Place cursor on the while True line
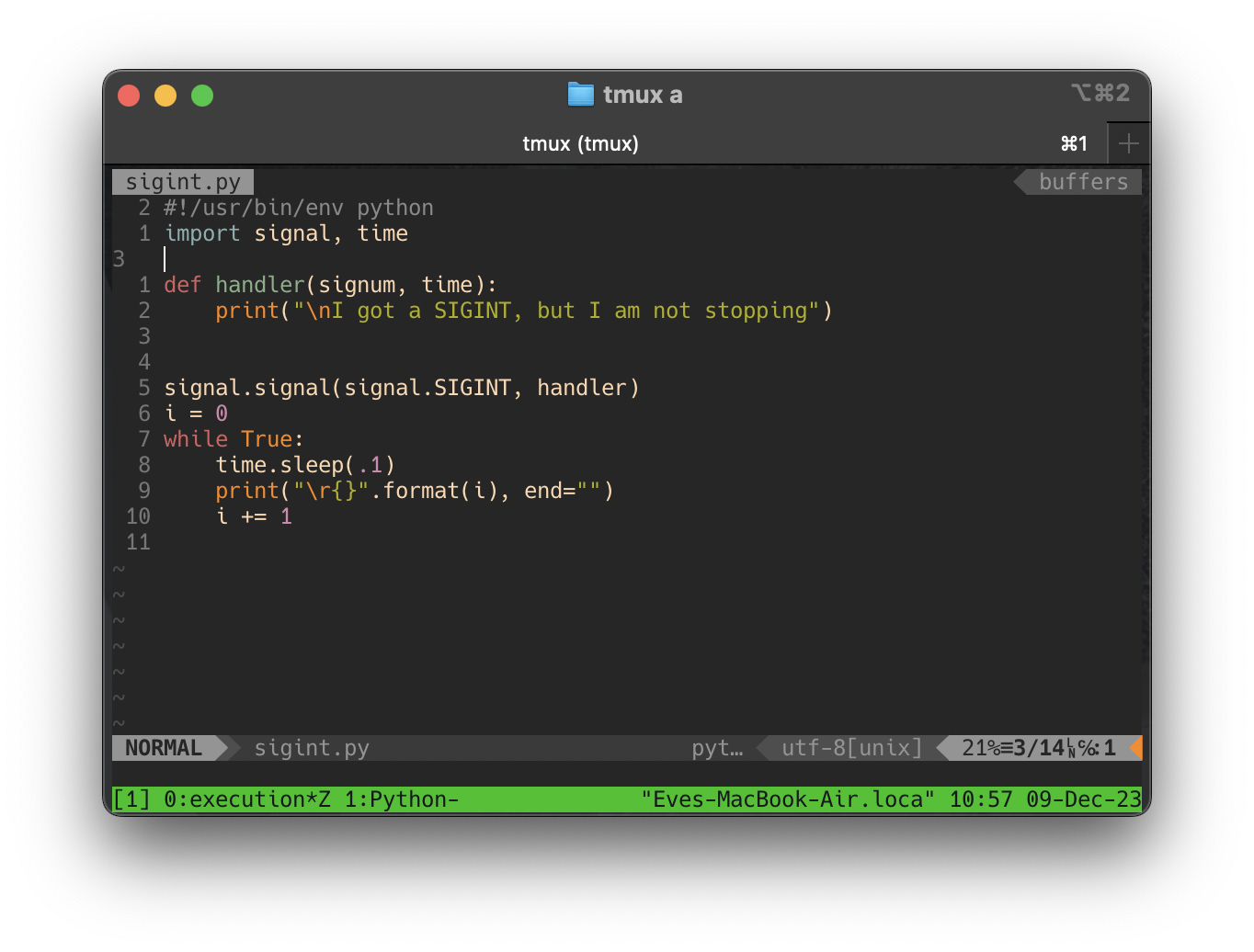Viewport: 1254px width, 952px height. 234,439
